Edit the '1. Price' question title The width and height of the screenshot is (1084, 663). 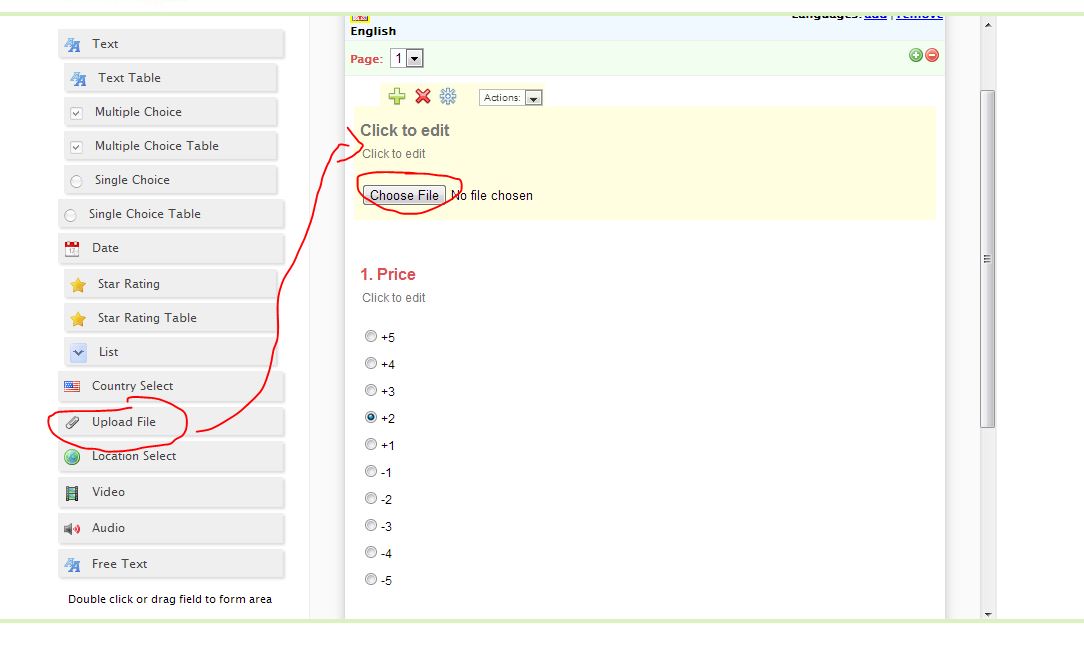(388, 274)
